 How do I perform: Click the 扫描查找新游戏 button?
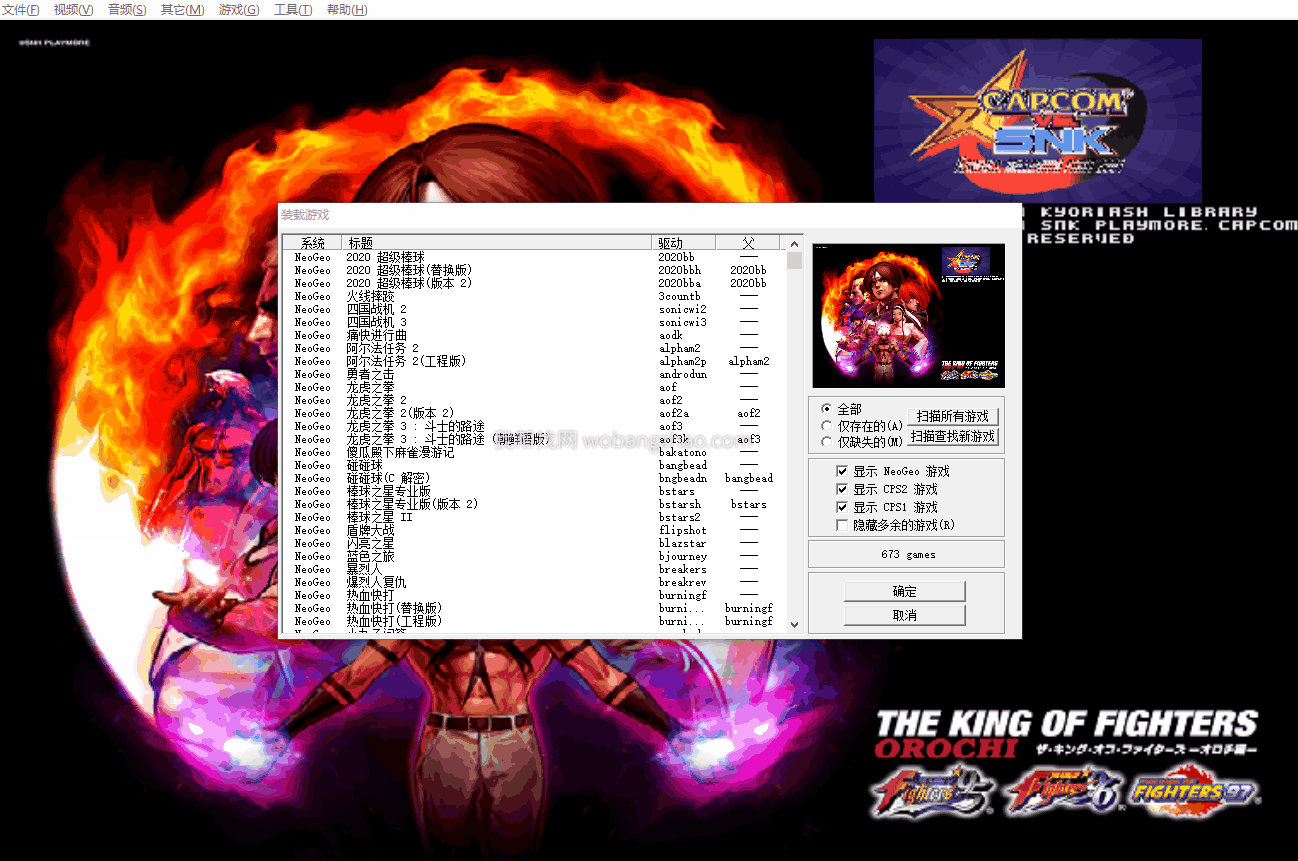click(952, 436)
